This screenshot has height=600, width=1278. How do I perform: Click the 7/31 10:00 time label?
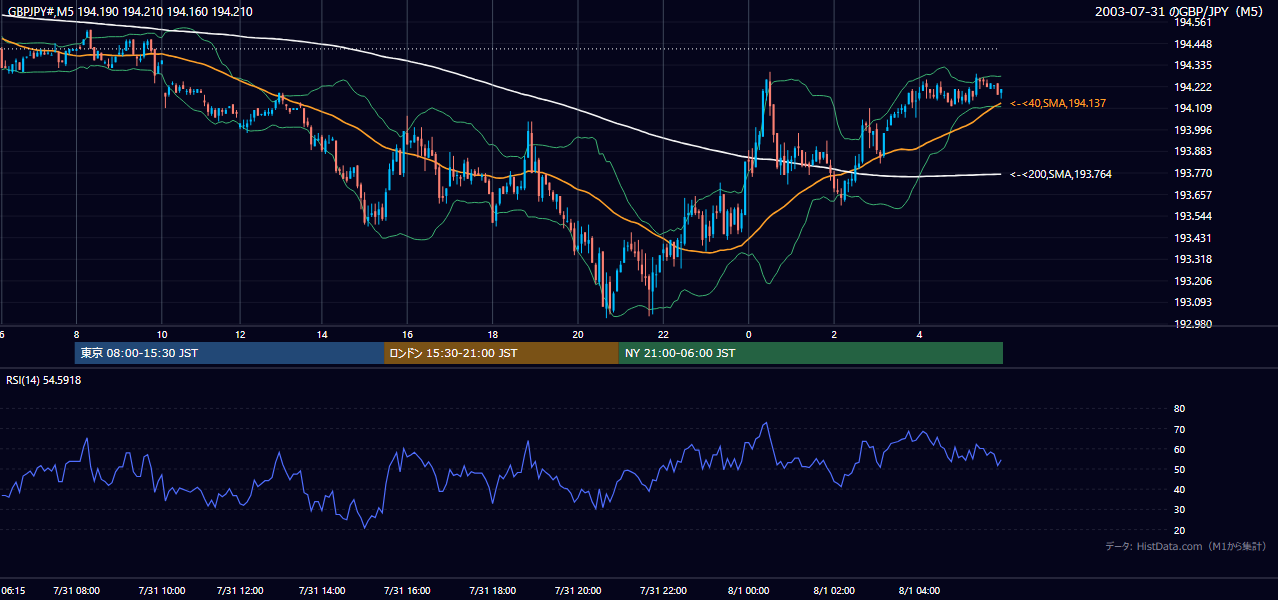(x=162, y=590)
